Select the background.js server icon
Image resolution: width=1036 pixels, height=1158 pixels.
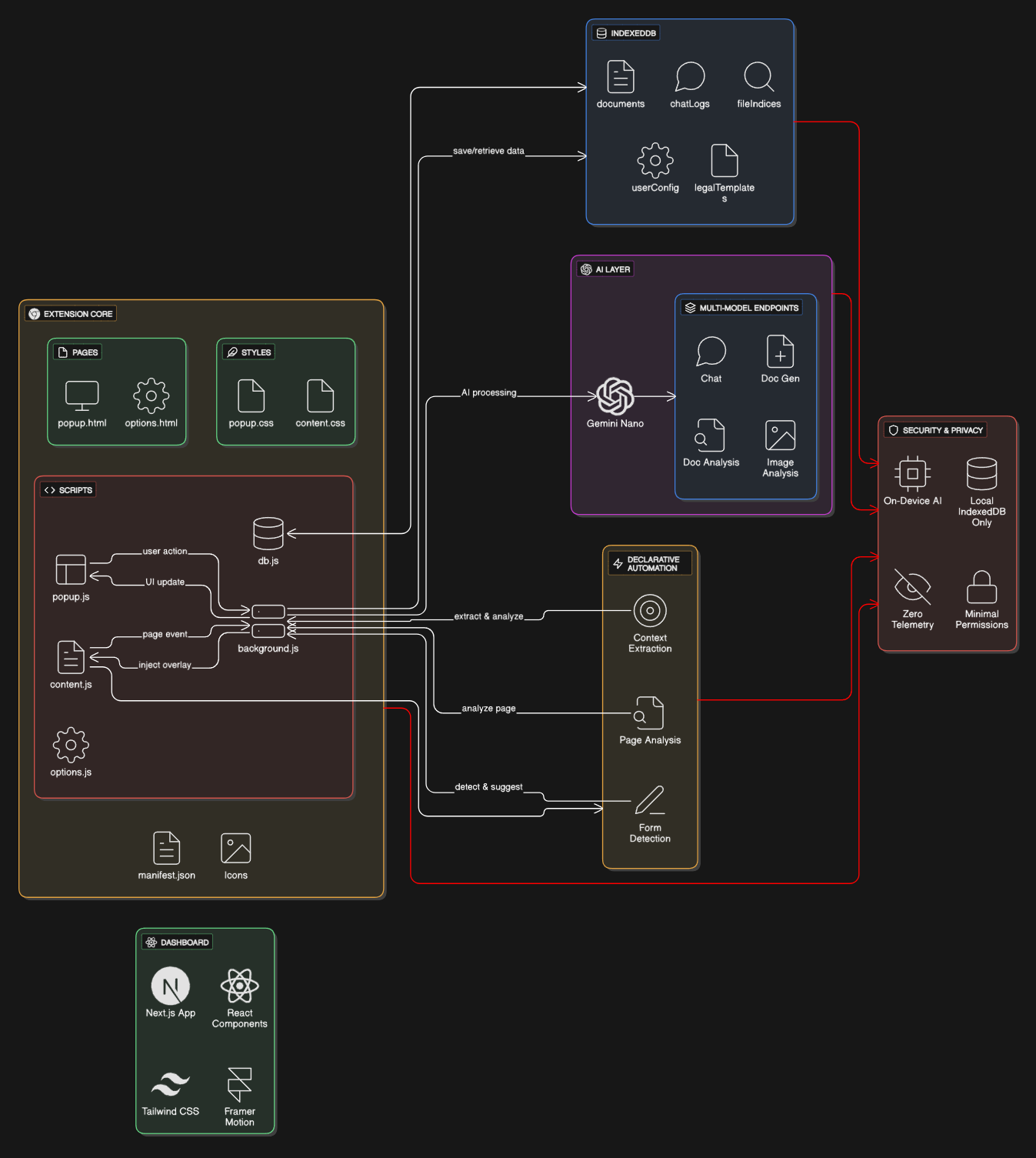click(x=268, y=622)
